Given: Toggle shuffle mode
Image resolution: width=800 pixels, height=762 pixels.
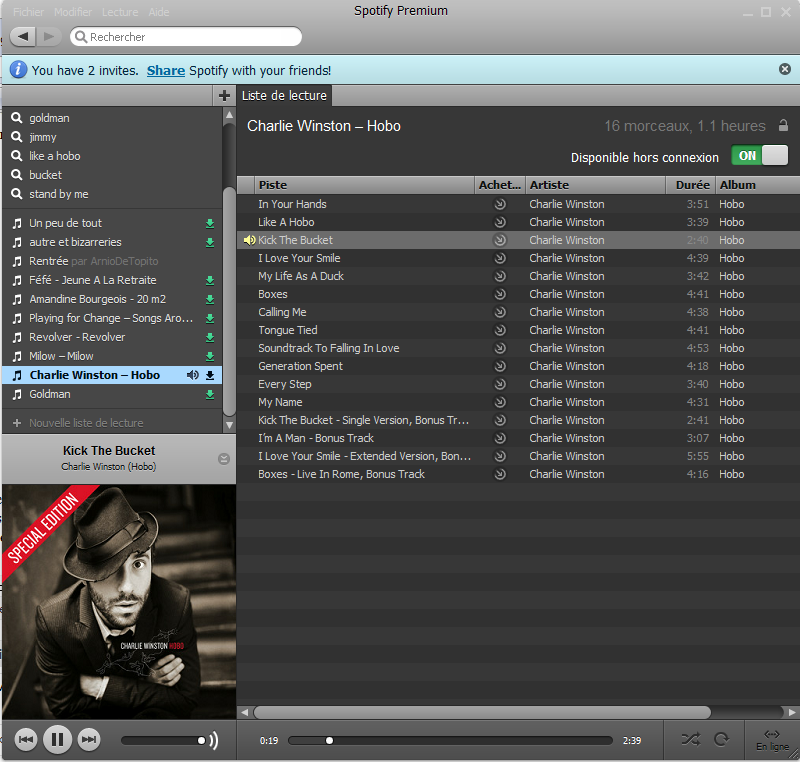Looking at the screenshot, I should 691,740.
